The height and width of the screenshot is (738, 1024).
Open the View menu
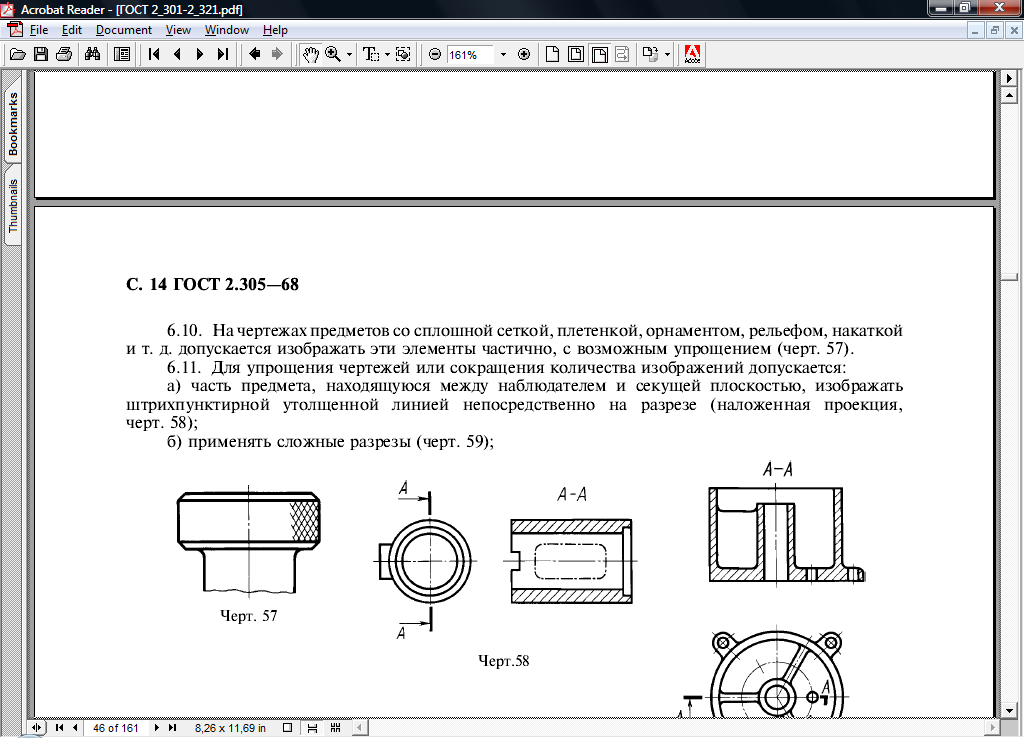(178, 30)
